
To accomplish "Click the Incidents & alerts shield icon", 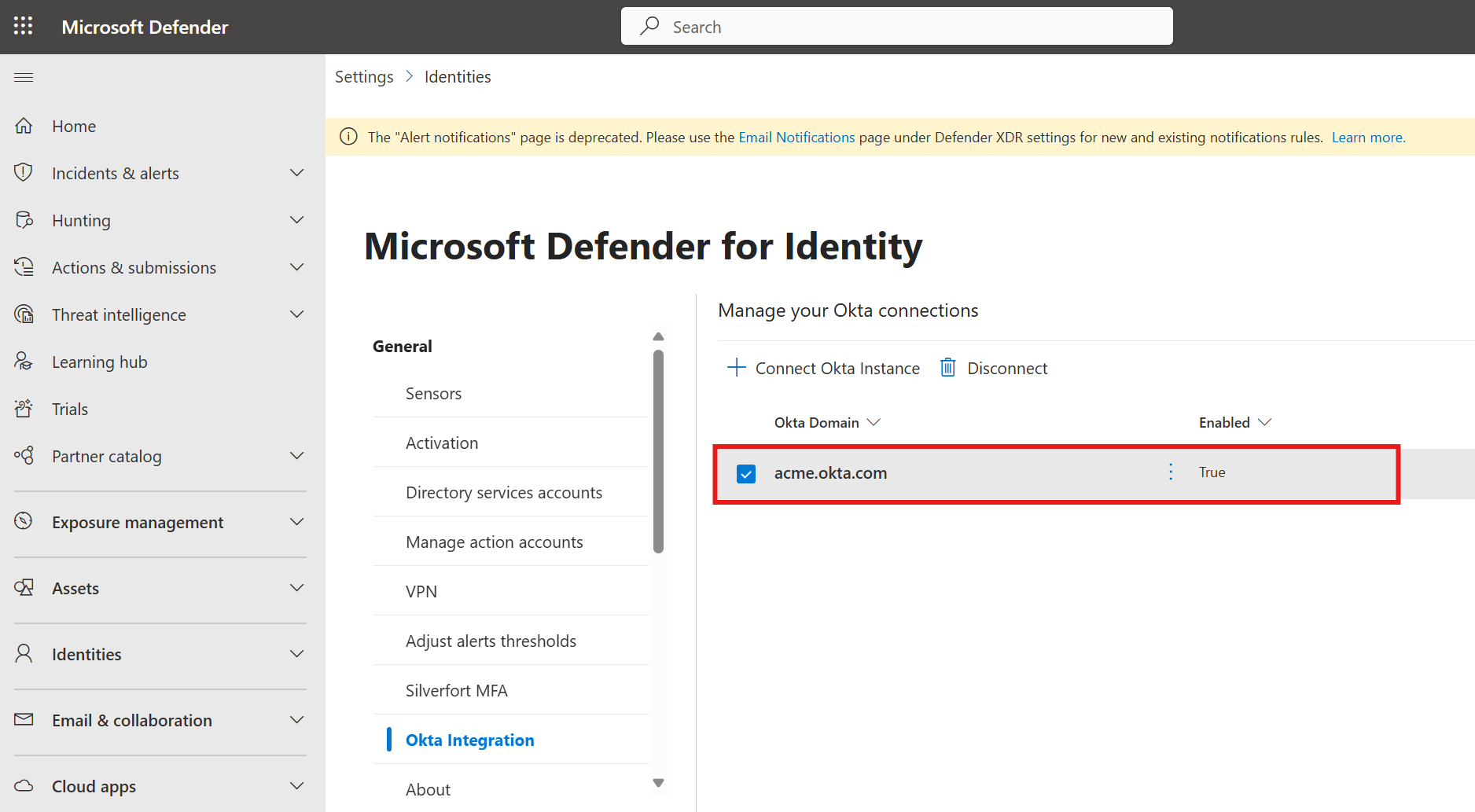I will pyautogui.click(x=24, y=172).
